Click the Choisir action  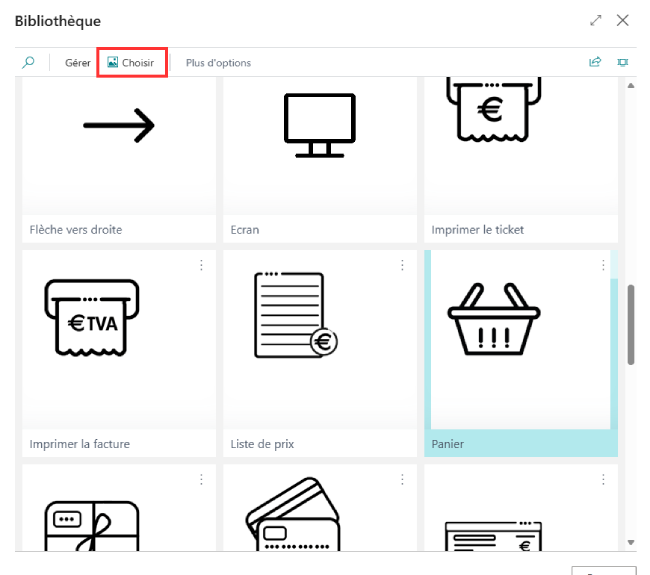[131, 63]
